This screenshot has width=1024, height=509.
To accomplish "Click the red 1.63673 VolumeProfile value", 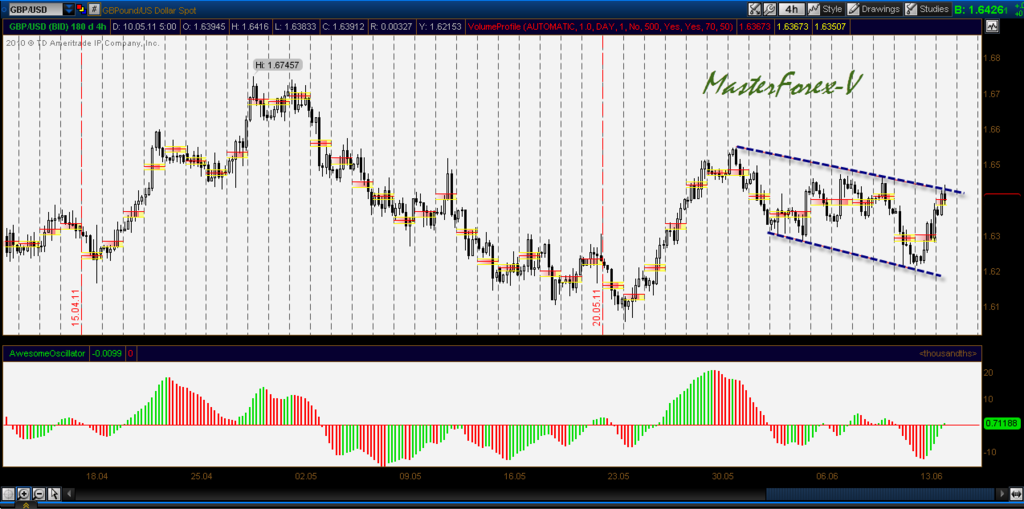I will (757, 27).
